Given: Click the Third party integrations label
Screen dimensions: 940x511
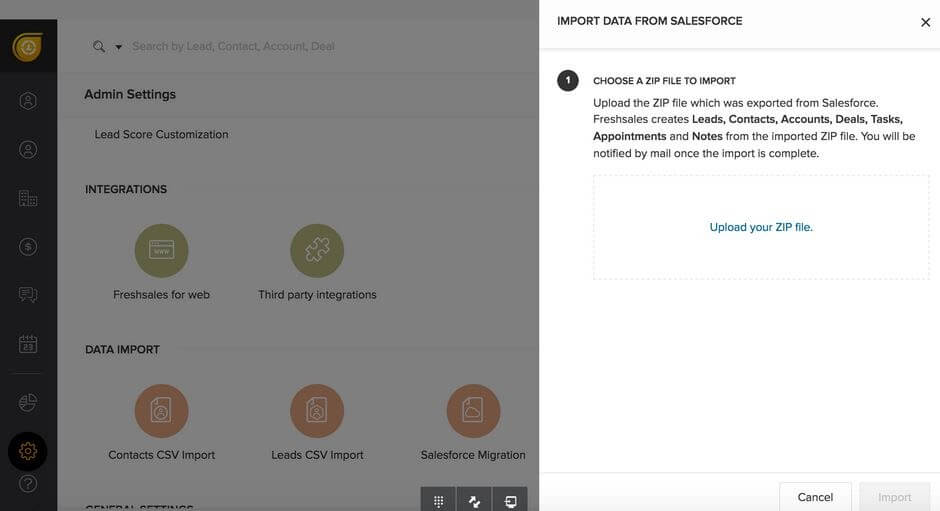Looking at the screenshot, I should click(x=317, y=294).
